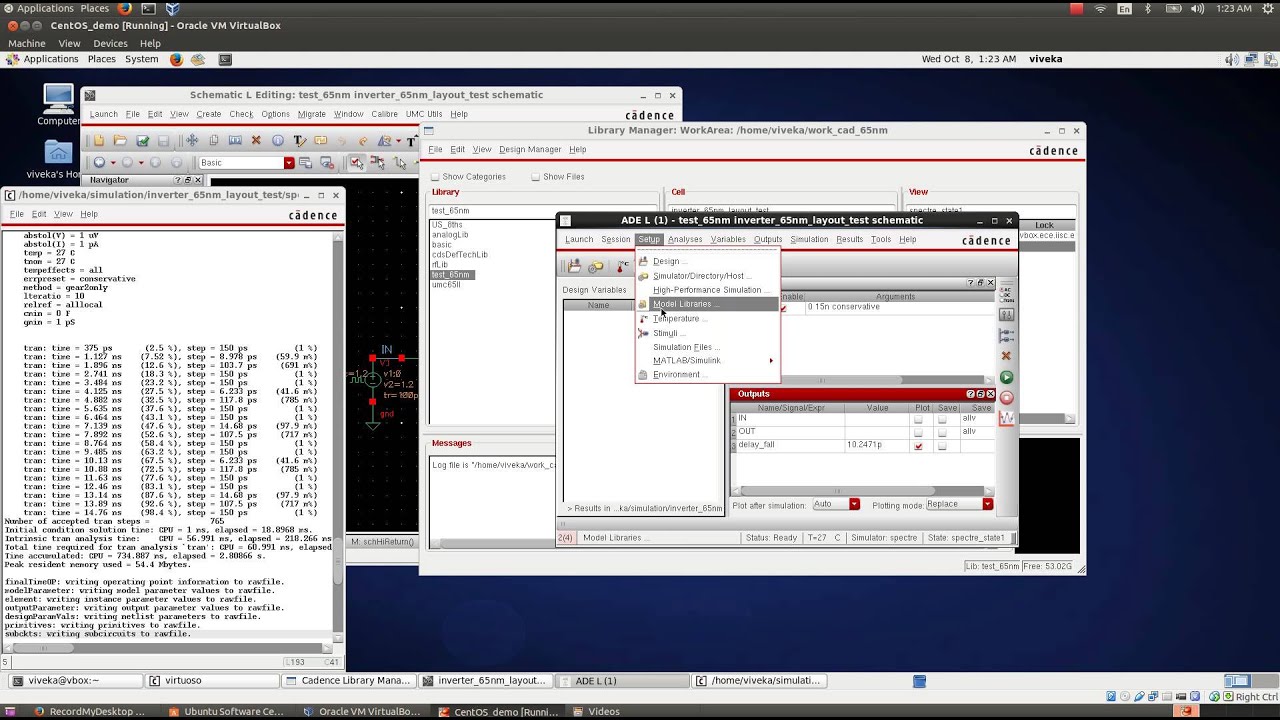Click the ADE temperature toolbar icon

click(621, 266)
